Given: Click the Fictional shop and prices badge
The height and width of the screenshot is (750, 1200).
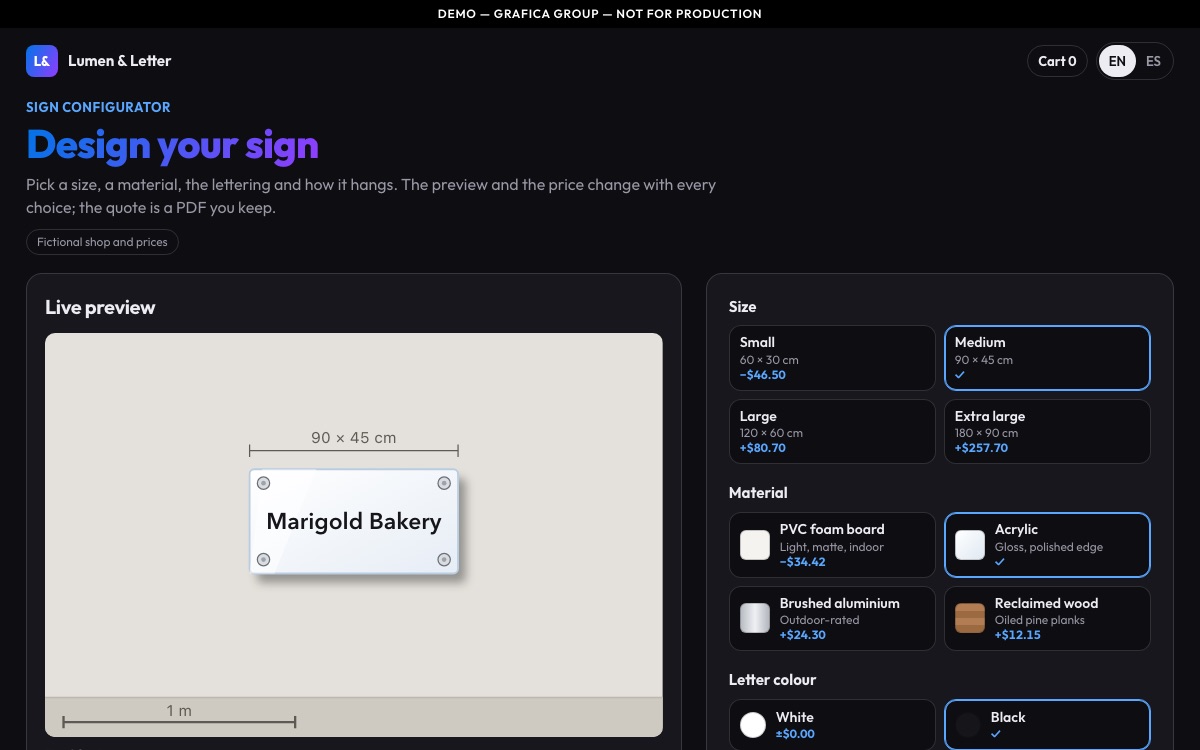Looking at the screenshot, I should [x=102, y=242].
